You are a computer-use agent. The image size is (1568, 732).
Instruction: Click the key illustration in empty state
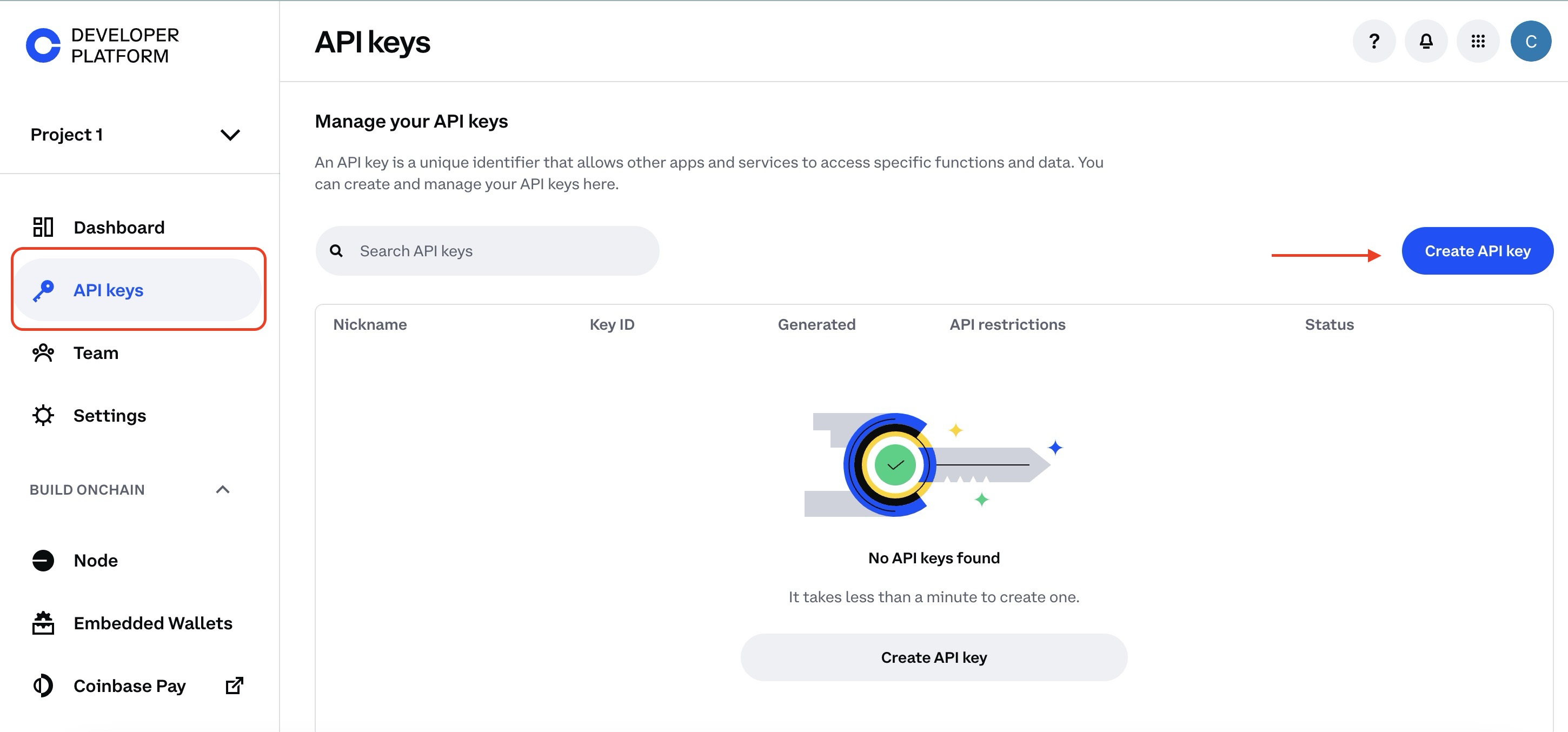pos(934,465)
